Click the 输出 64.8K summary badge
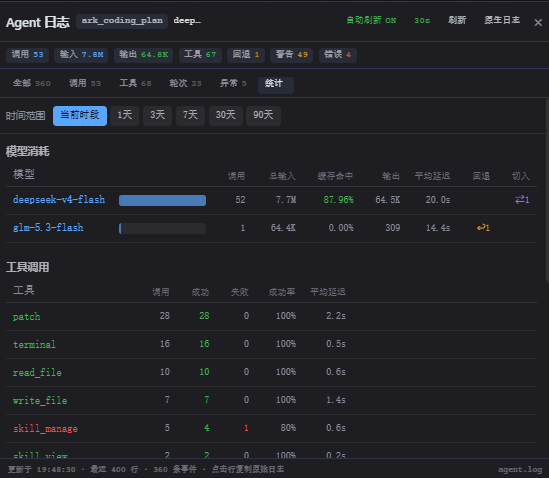Image resolution: width=549 pixels, height=478 pixels. 143,55
